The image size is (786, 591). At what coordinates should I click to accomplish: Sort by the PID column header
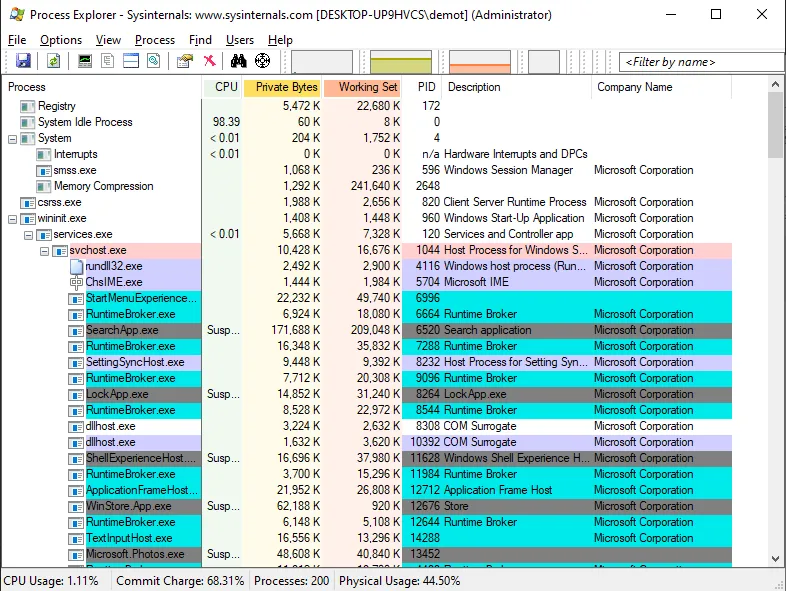click(423, 87)
